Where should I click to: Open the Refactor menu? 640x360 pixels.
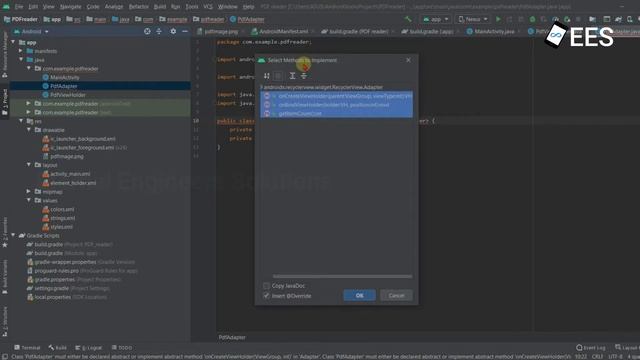[139, 7]
